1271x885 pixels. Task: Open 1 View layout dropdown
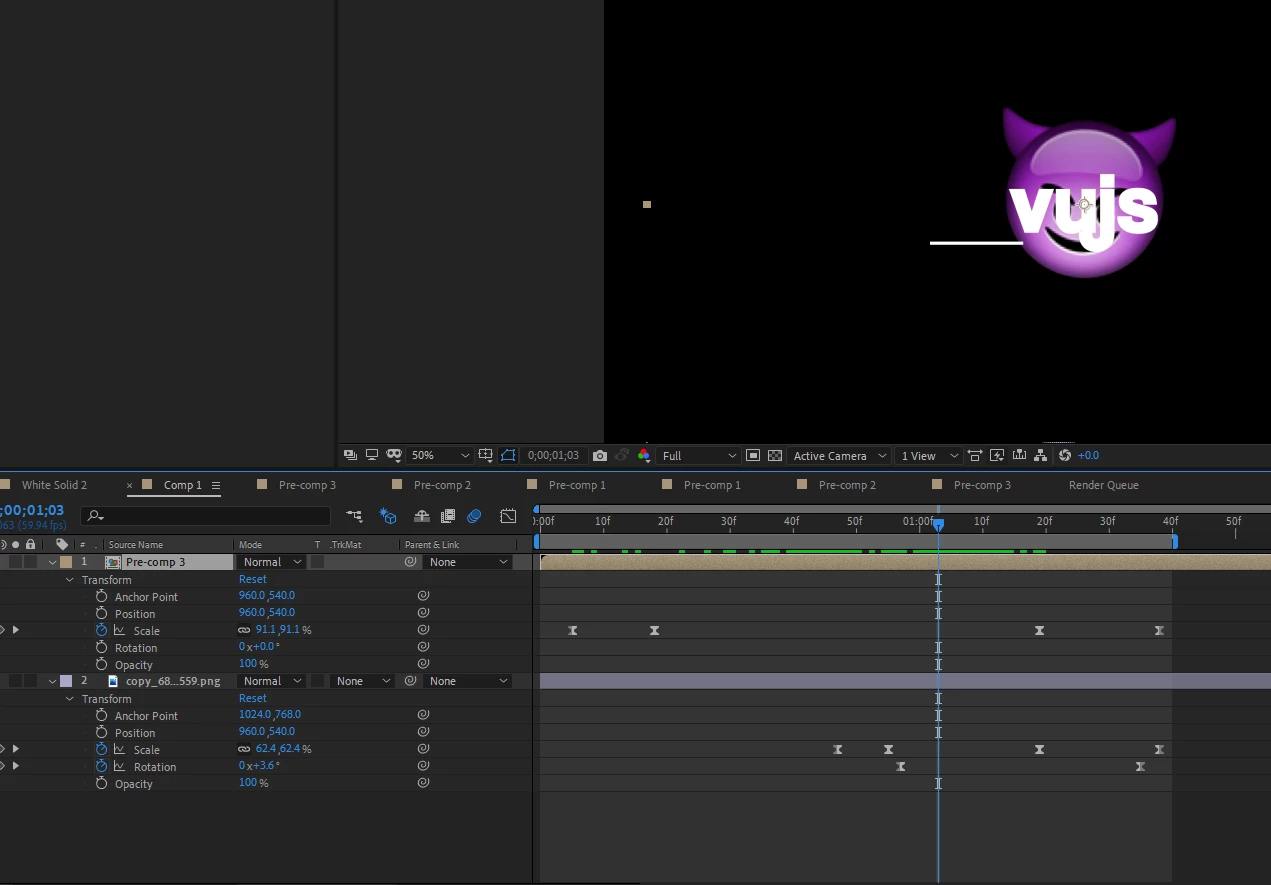point(929,455)
